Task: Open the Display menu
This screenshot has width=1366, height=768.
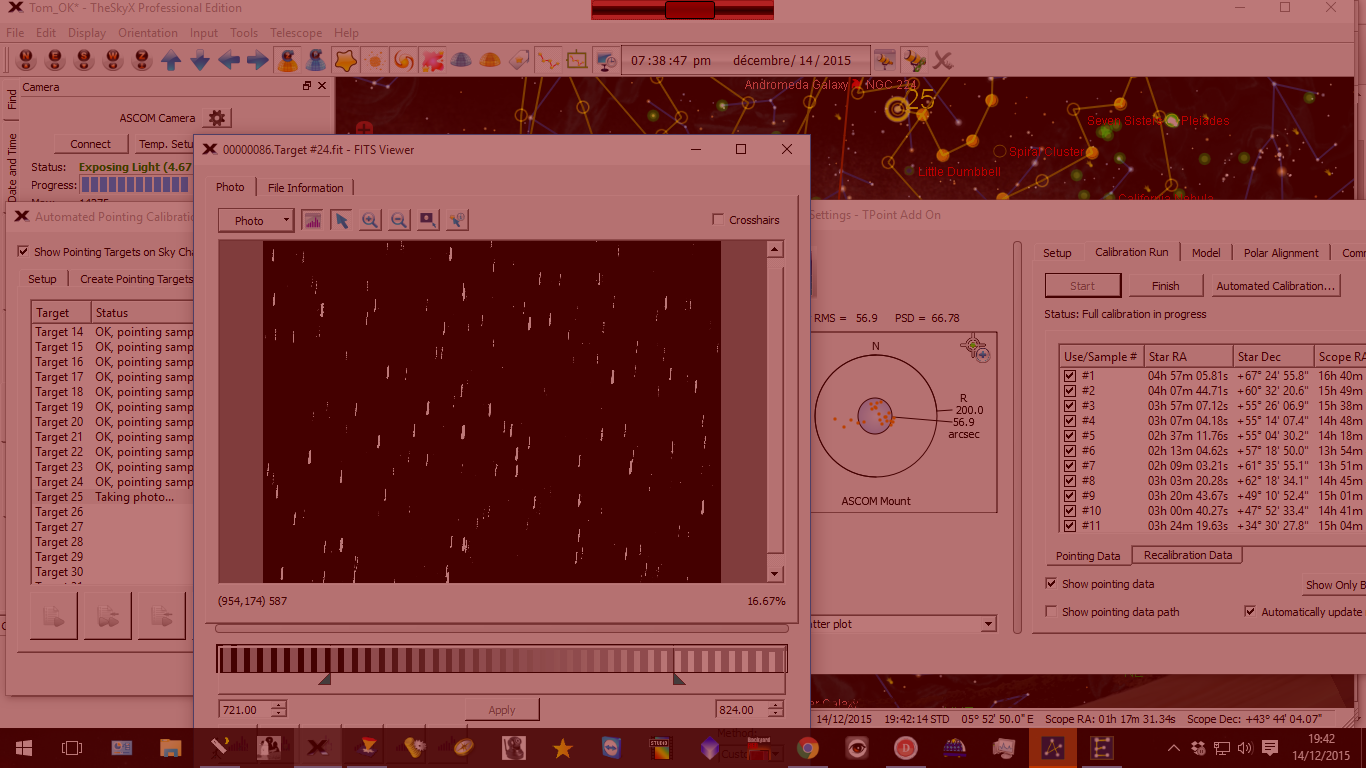Action: pyautogui.click(x=87, y=33)
